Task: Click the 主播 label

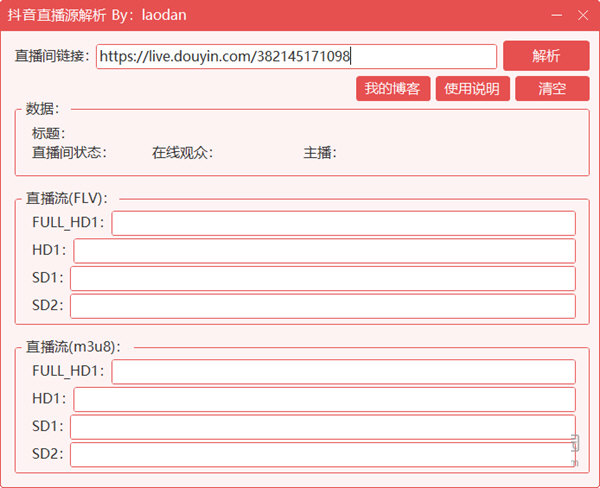Action: tap(320, 153)
